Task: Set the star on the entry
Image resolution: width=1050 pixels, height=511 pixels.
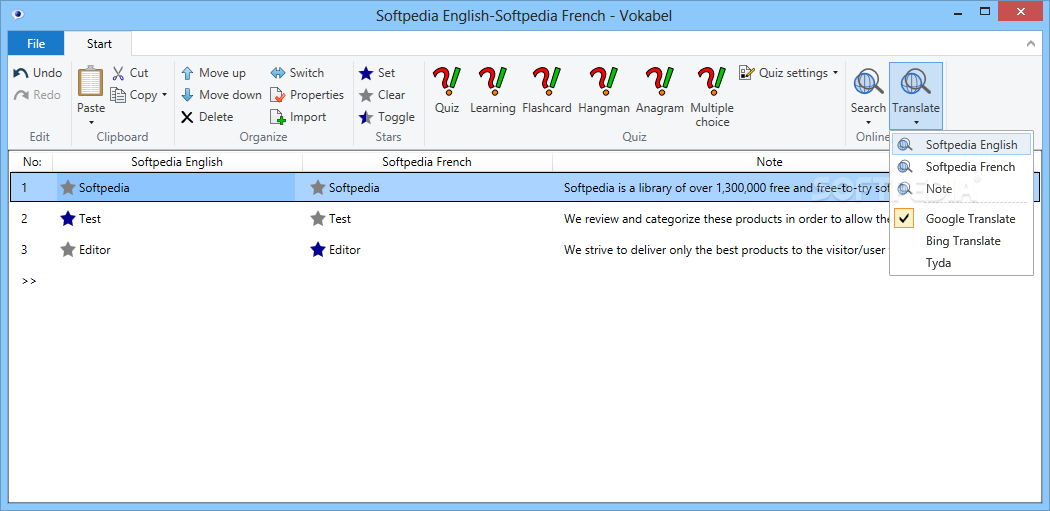Action: [378, 73]
